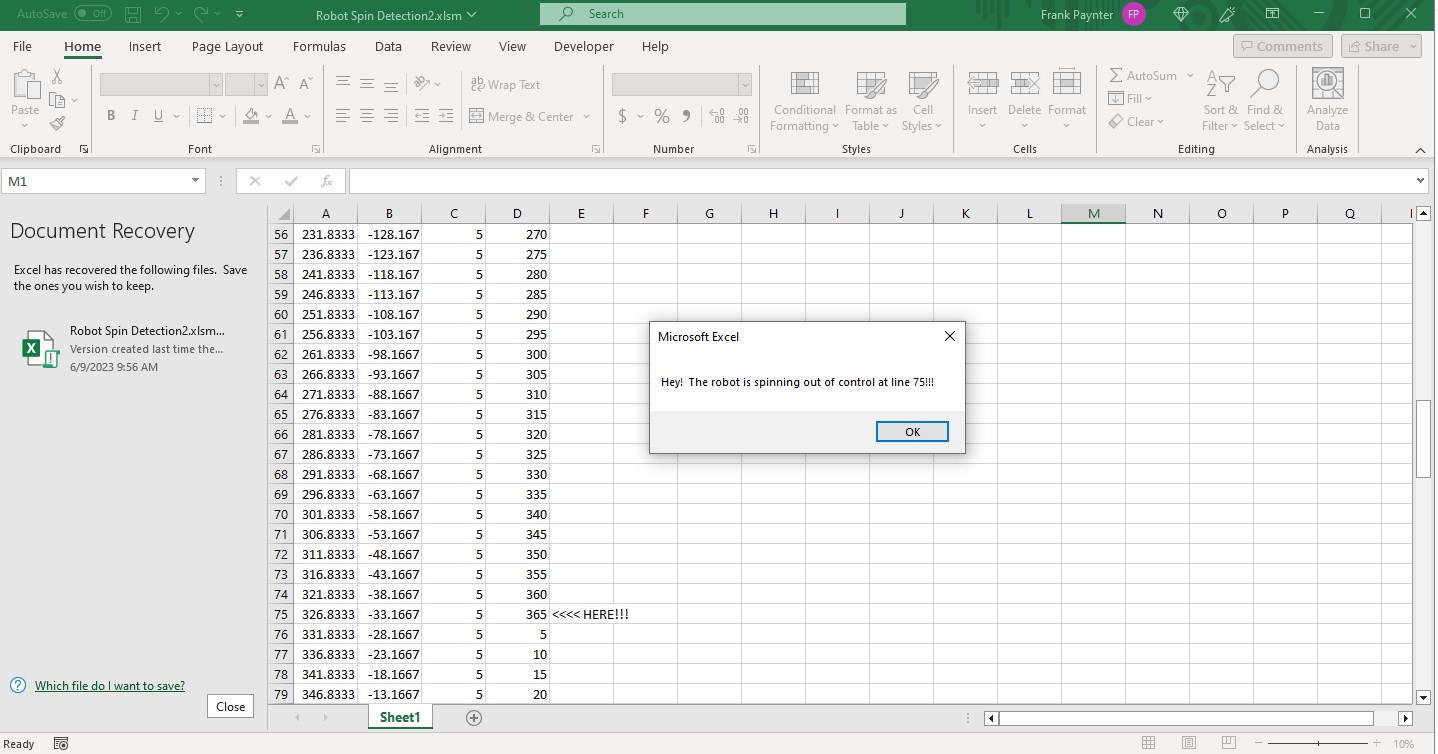Viewport: 1438px width, 754px height.
Task: Open the Help tab
Action: pyautogui.click(x=655, y=46)
